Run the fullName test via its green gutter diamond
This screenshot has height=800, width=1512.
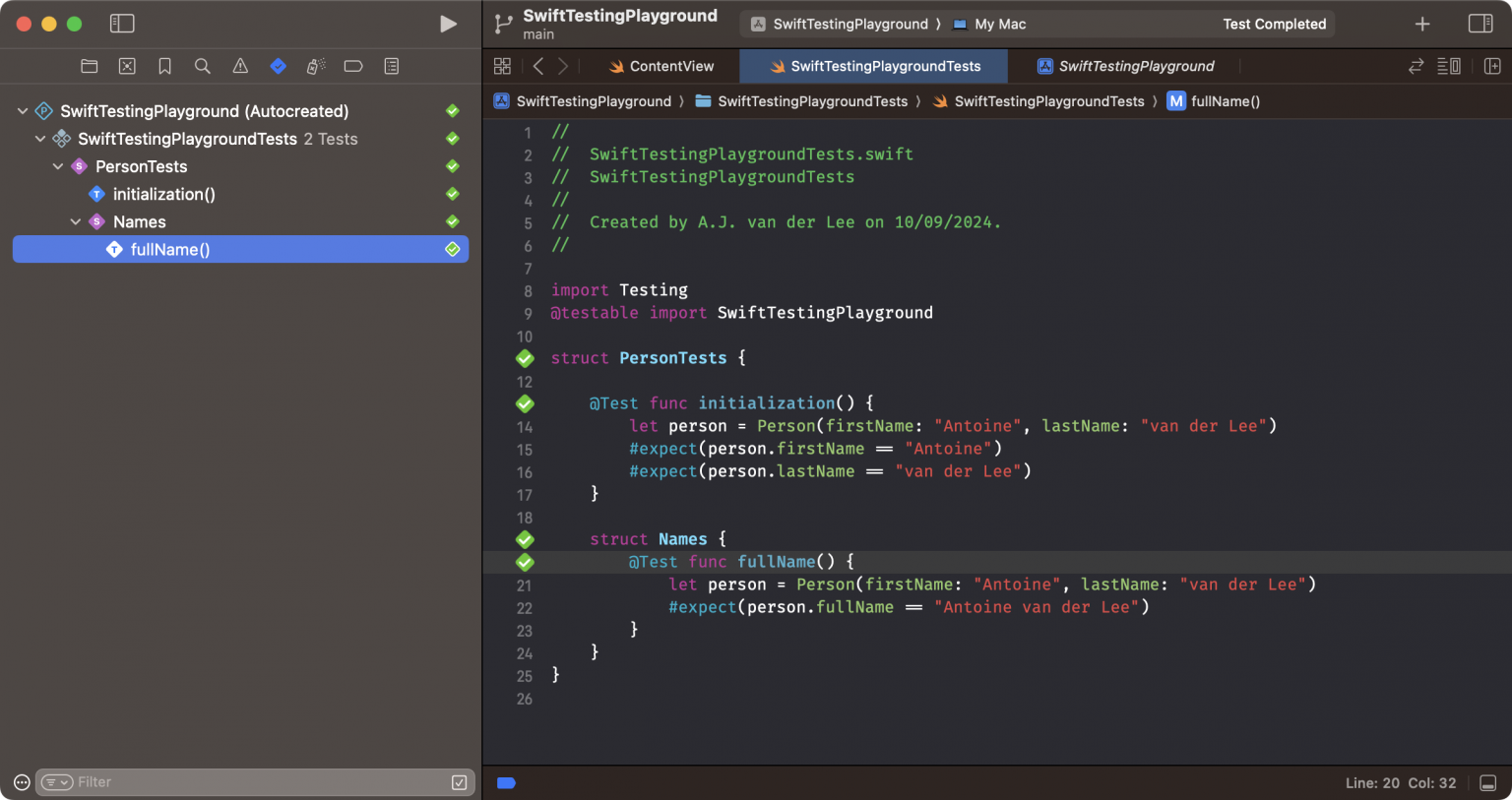coord(525,562)
